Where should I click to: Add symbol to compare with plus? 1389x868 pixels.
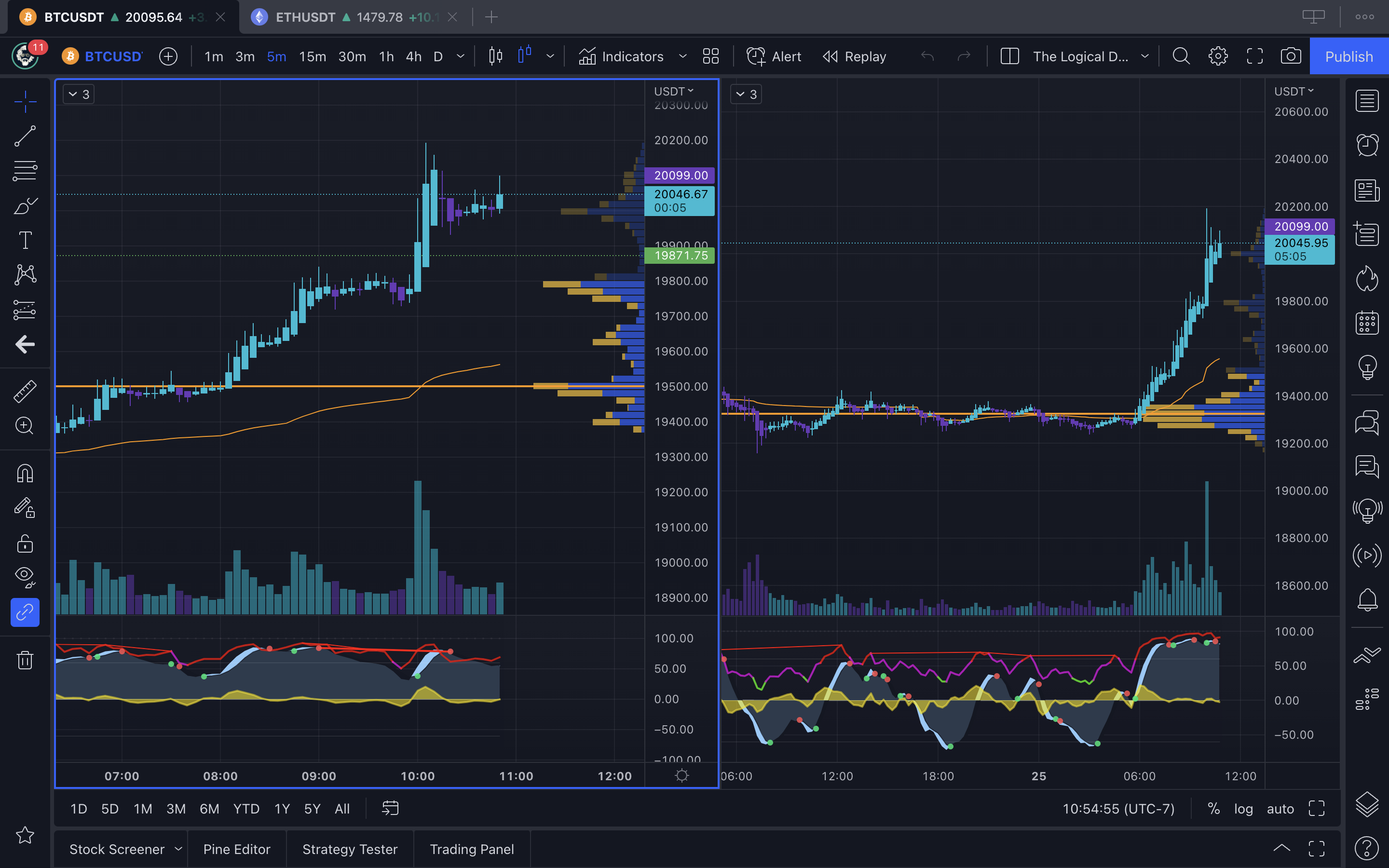[x=168, y=56]
